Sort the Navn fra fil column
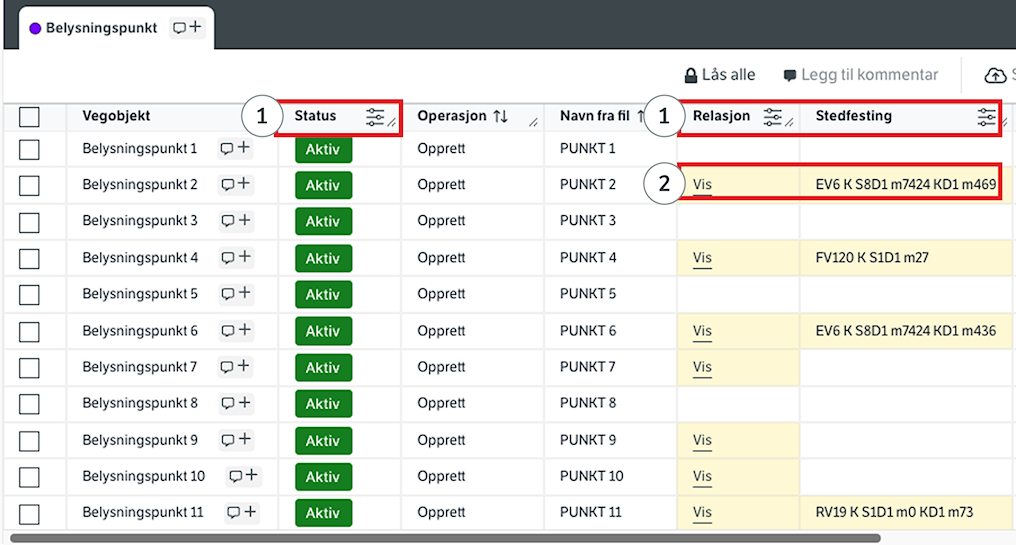The height and width of the screenshot is (545, 1016). pyautogui.click(x=641, y=117)
